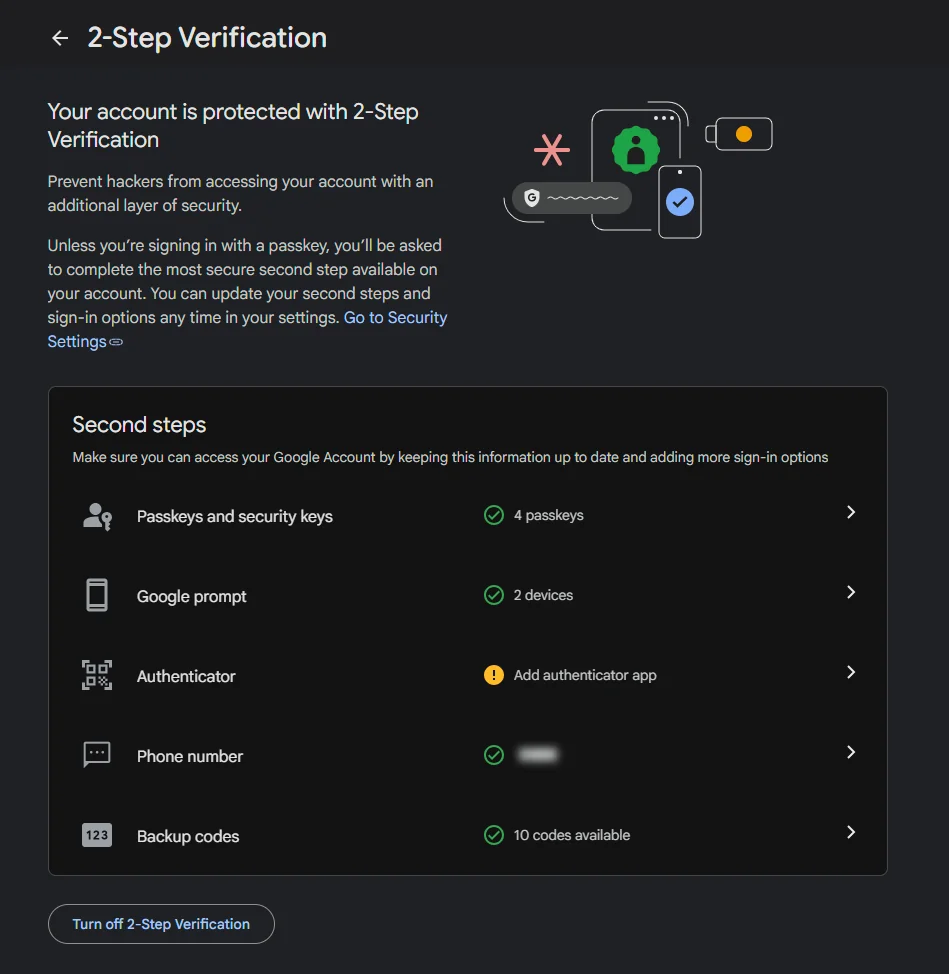Click the Authenticator QR code icon
The height and width of the screenshot is (974, 949).
click(97, 675)
